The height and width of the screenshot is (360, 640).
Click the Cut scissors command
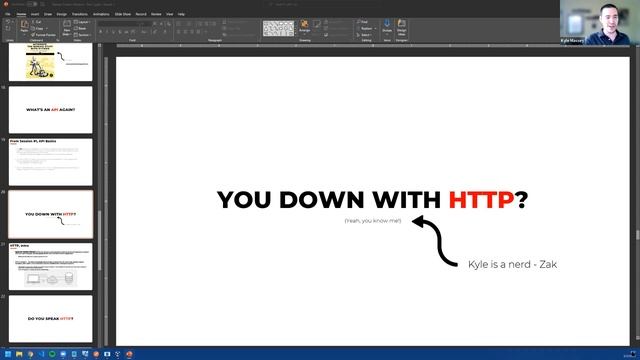tap(38, 22)
